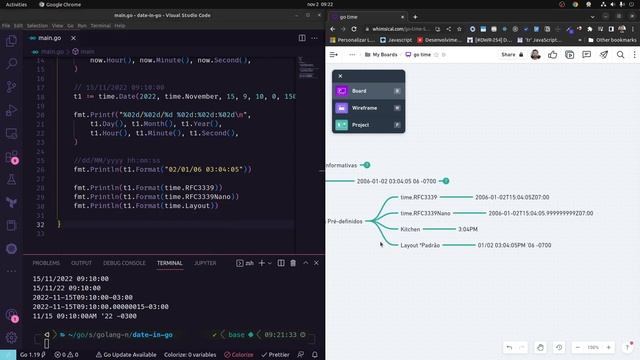Select the go time Chrome tab
Viewport: 640px width, 360px height.
[x=367, y=17]
